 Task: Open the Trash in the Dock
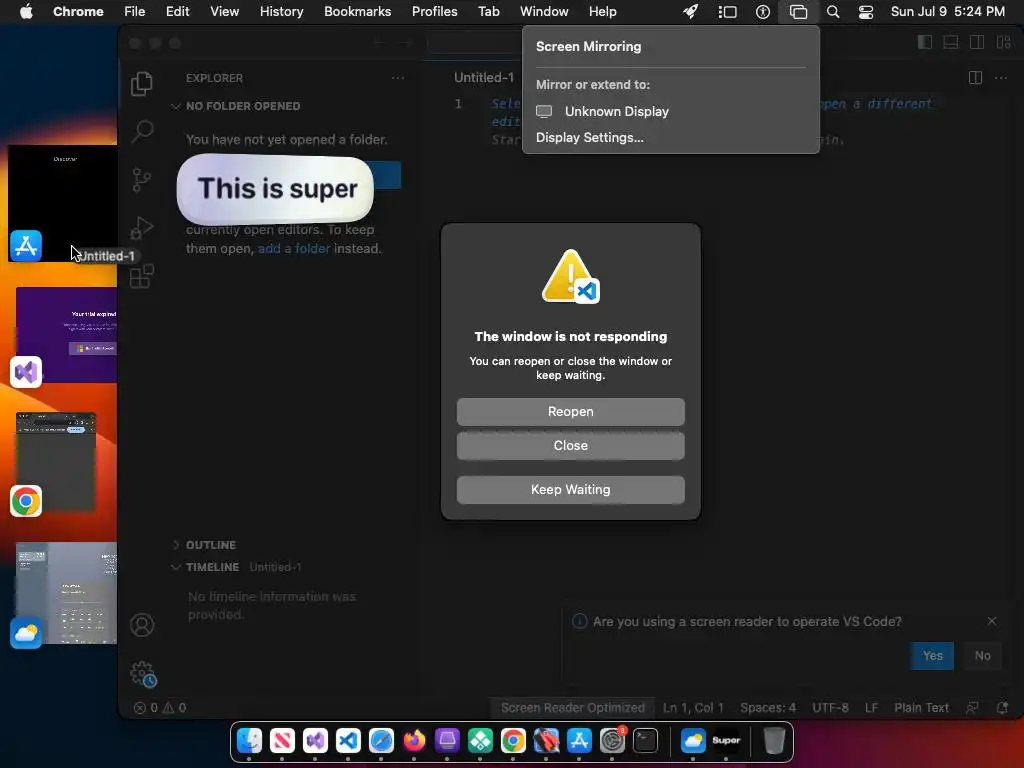(774, 741)
